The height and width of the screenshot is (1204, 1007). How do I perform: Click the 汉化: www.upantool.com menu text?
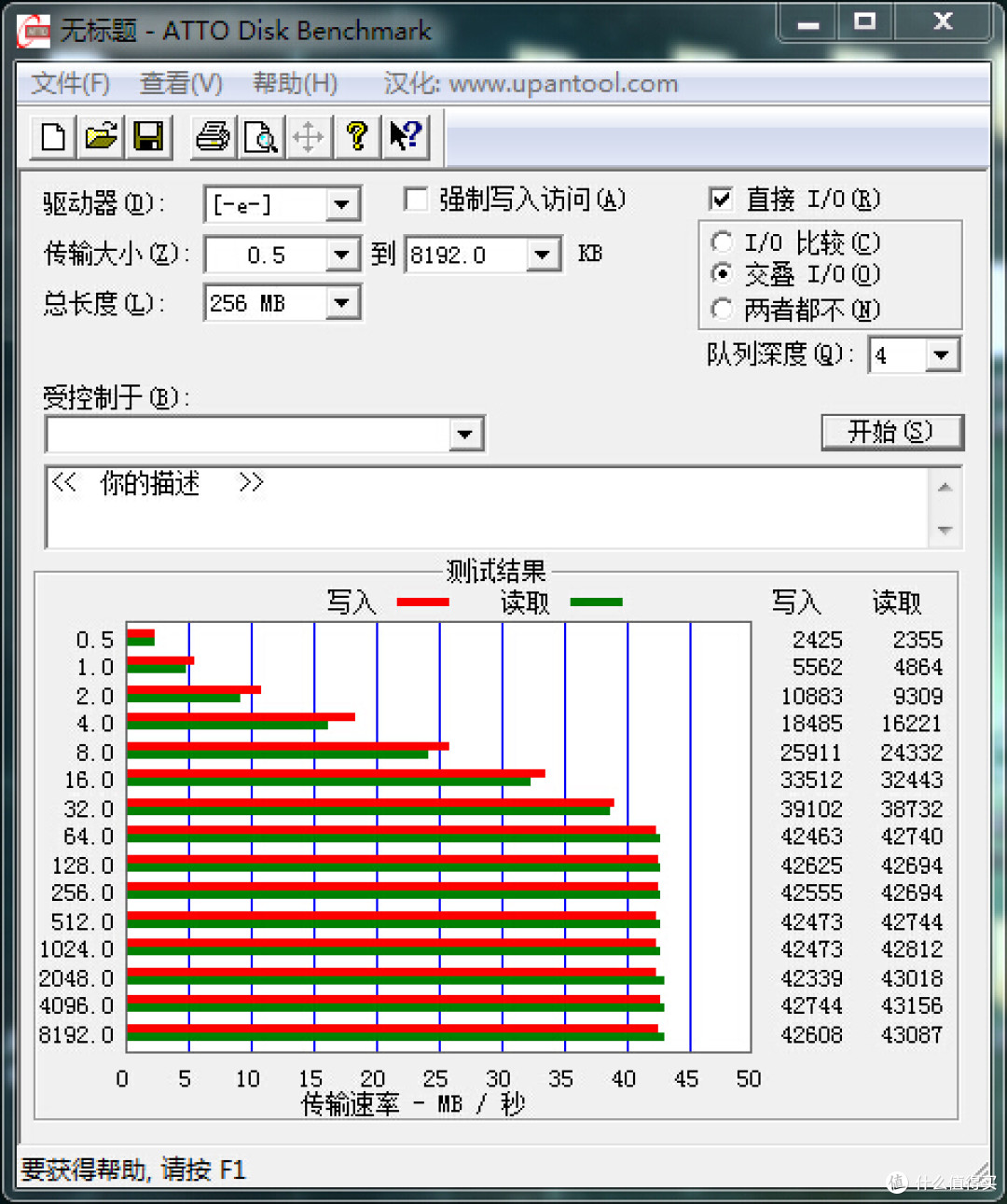[x=531, y=84]
